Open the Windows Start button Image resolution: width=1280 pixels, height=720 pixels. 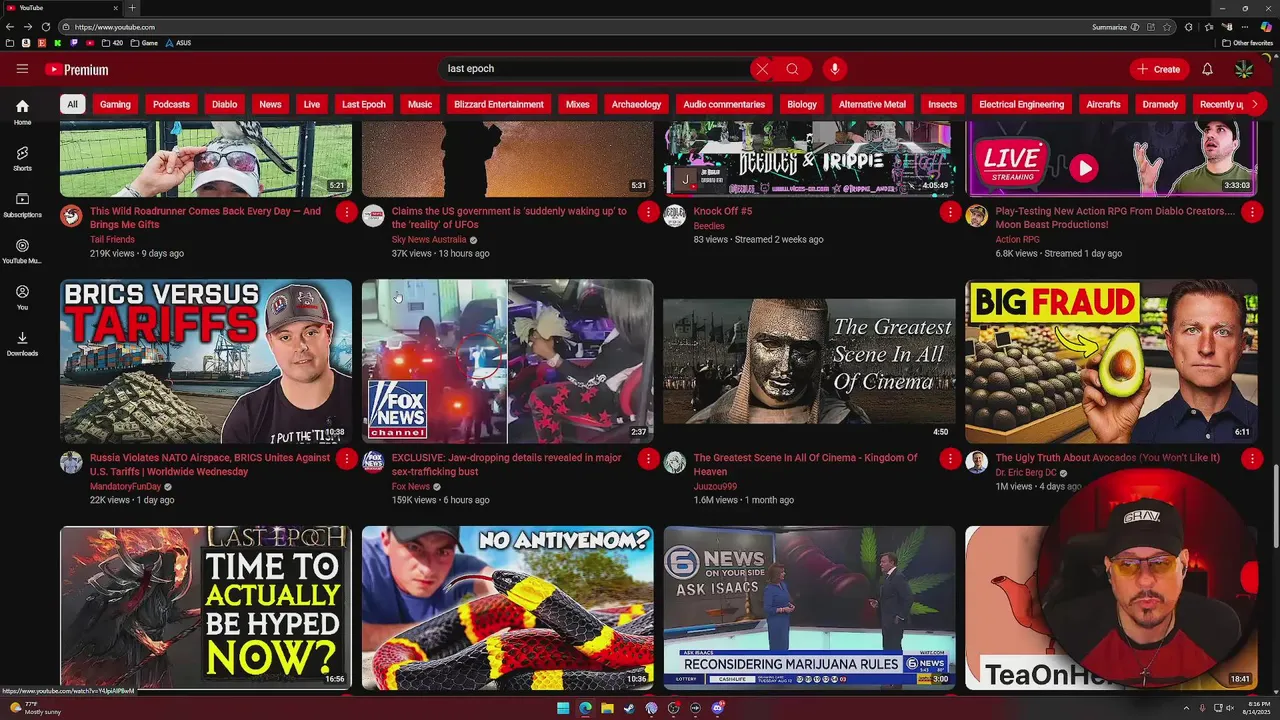pyautogui.click(x=563, y=708)
